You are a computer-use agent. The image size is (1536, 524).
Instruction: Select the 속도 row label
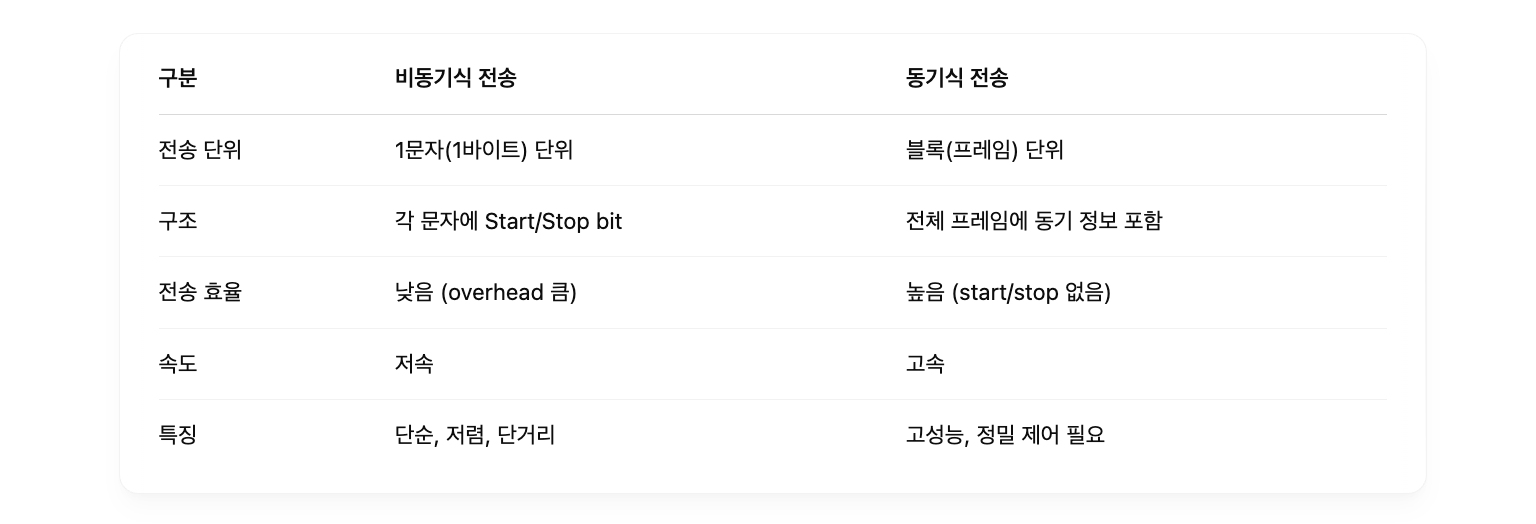point(178,364)
